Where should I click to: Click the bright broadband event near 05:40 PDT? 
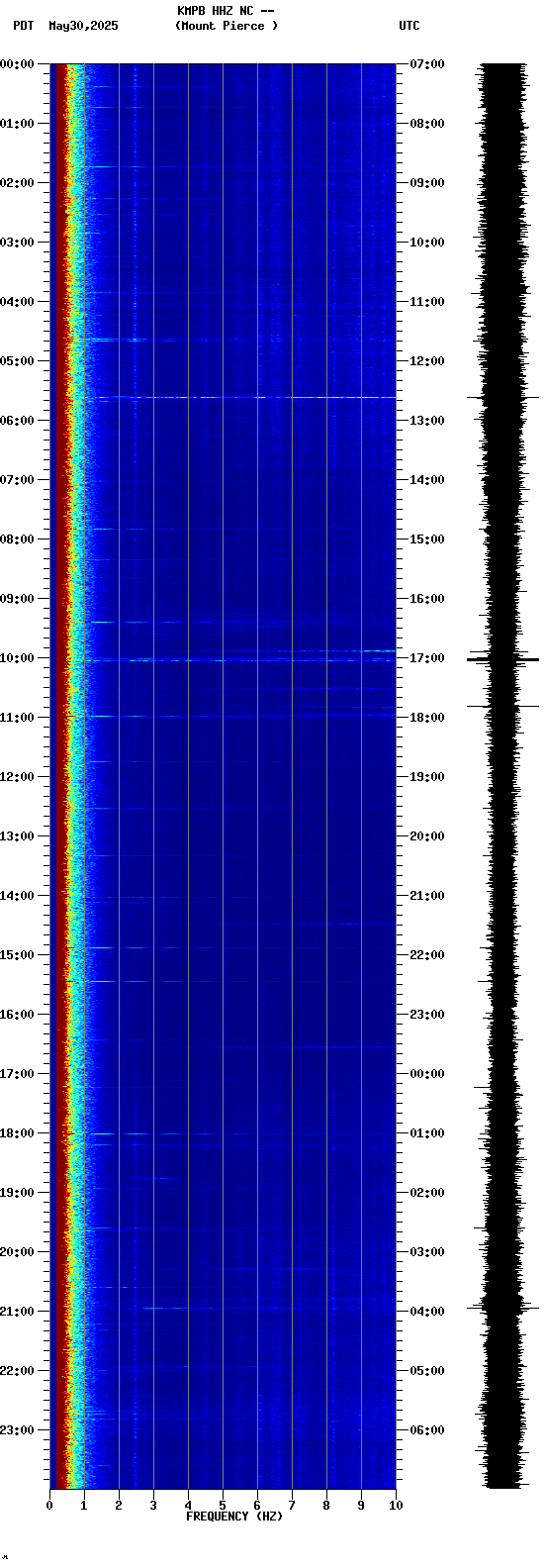coord(242,397)
